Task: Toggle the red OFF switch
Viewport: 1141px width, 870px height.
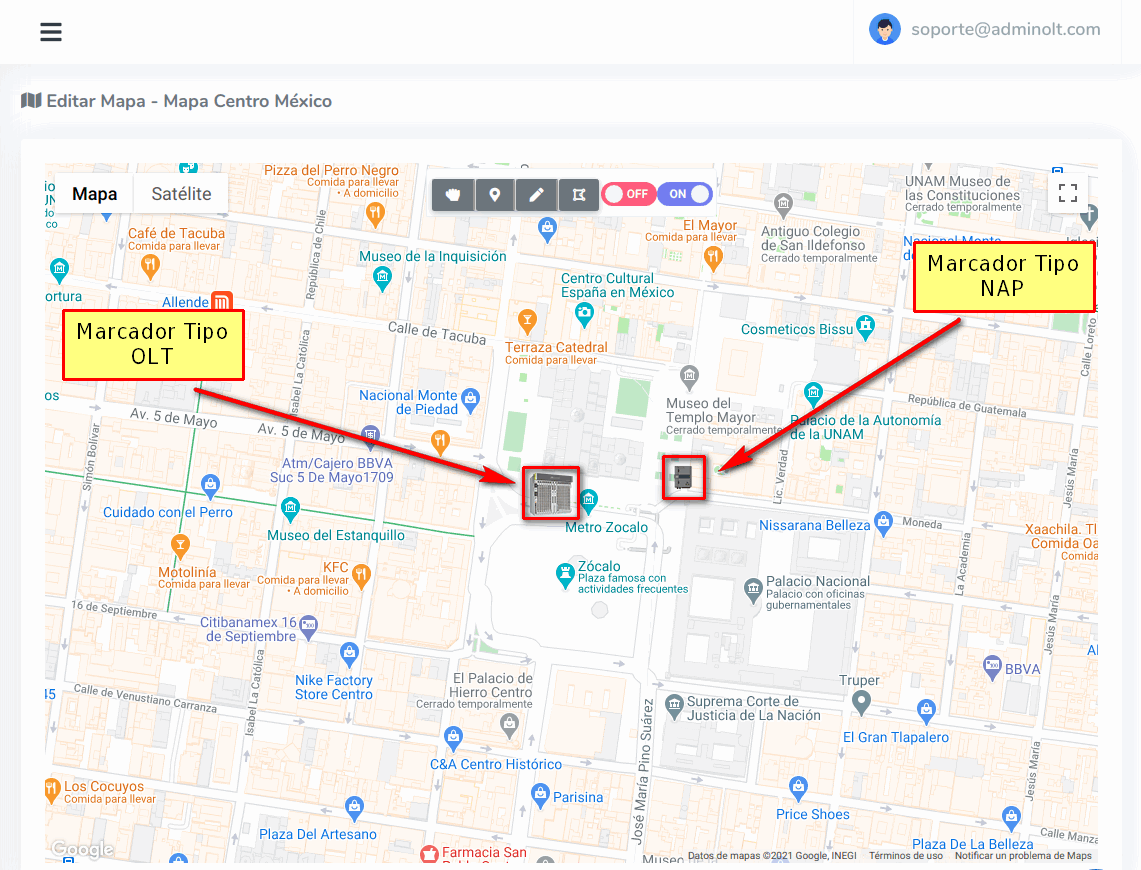Action: [x=627, y=194]
